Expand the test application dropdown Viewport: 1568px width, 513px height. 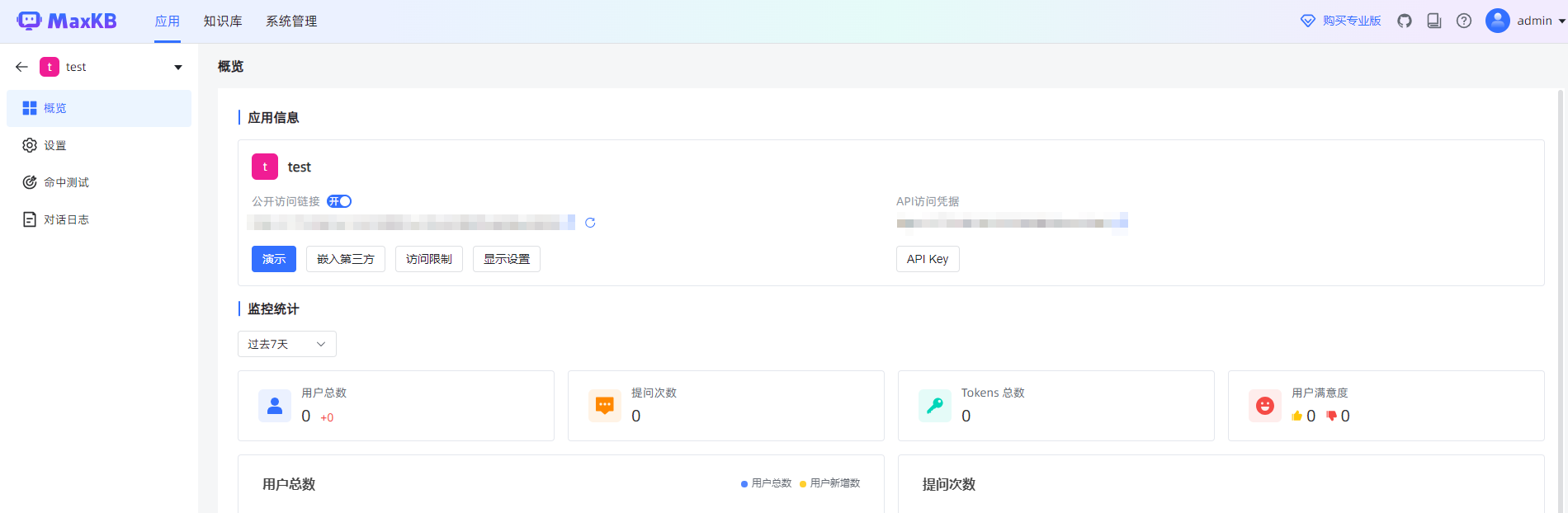coord(177,68)
